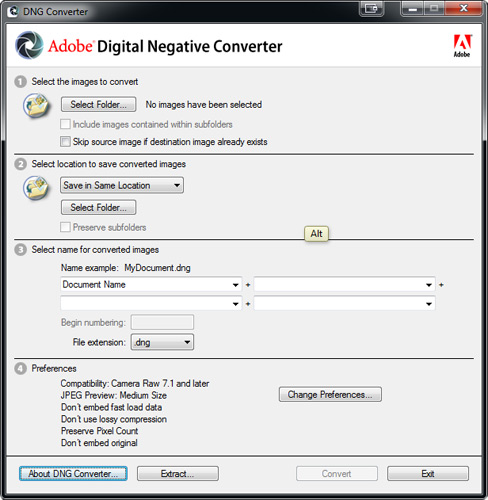Click the 'Don't embed fast load data' text

pos(111,407)
